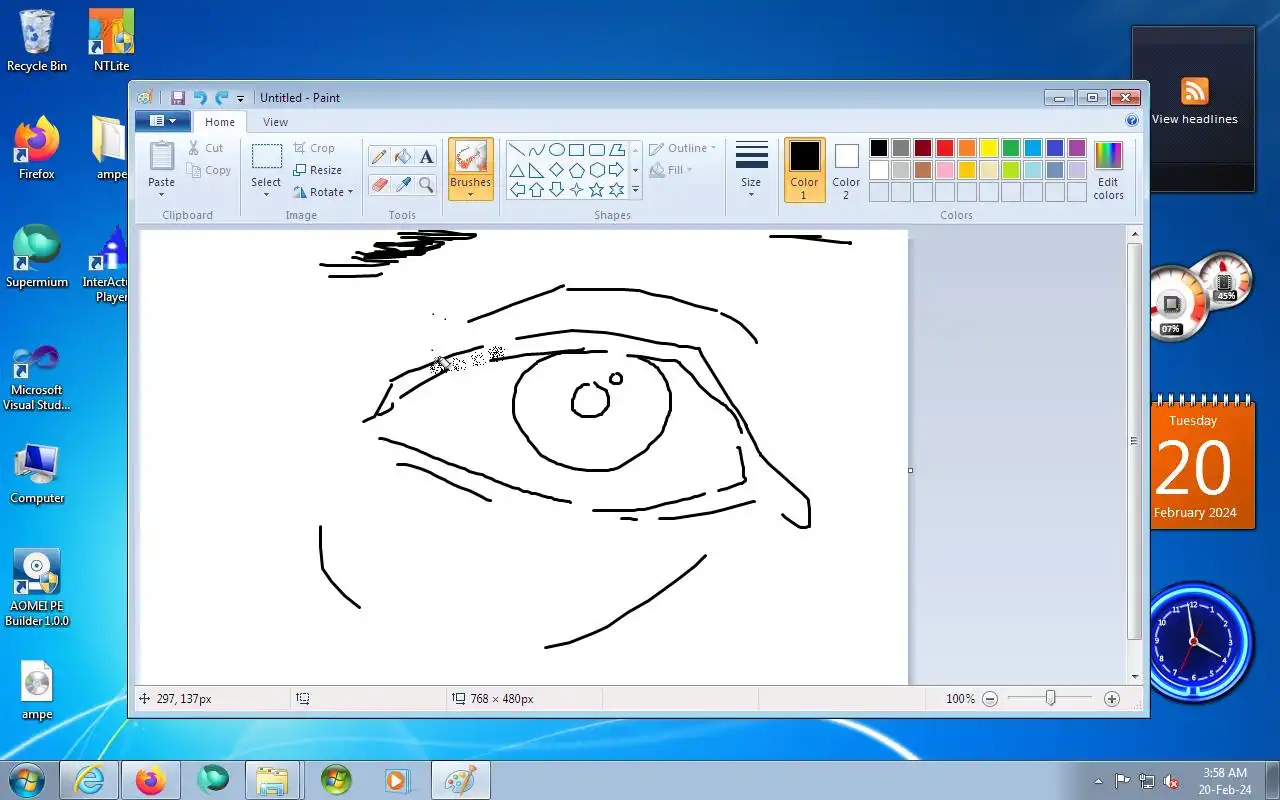Image resolution: width=1280 pixels, height=800 pixels.
Task: Choose the Hexagon shape
Action: tap(597, 170)
